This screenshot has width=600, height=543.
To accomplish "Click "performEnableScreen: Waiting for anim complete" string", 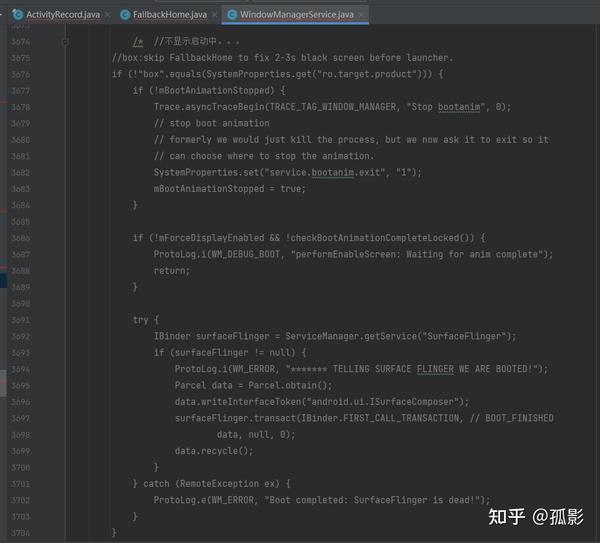I will pos(417,254).
